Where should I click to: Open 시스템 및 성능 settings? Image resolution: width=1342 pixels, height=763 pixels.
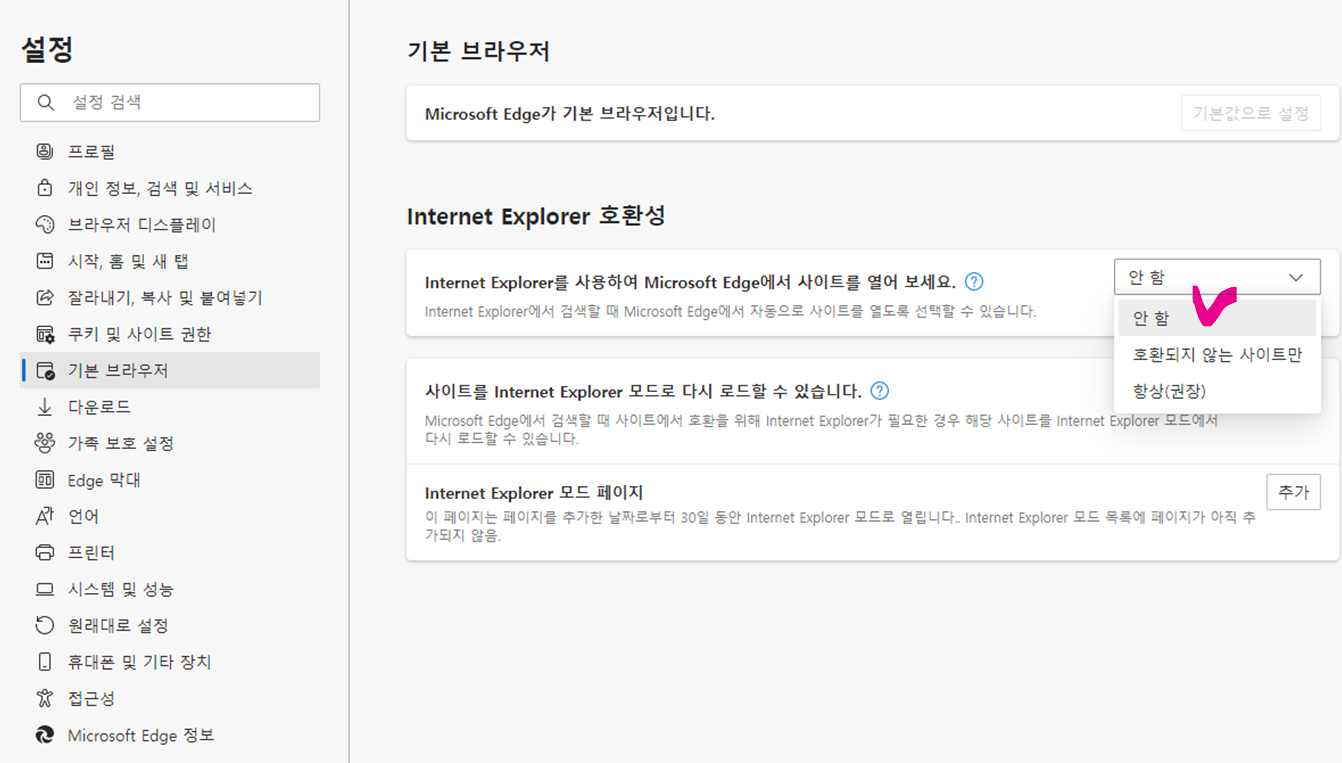point(170,589)
